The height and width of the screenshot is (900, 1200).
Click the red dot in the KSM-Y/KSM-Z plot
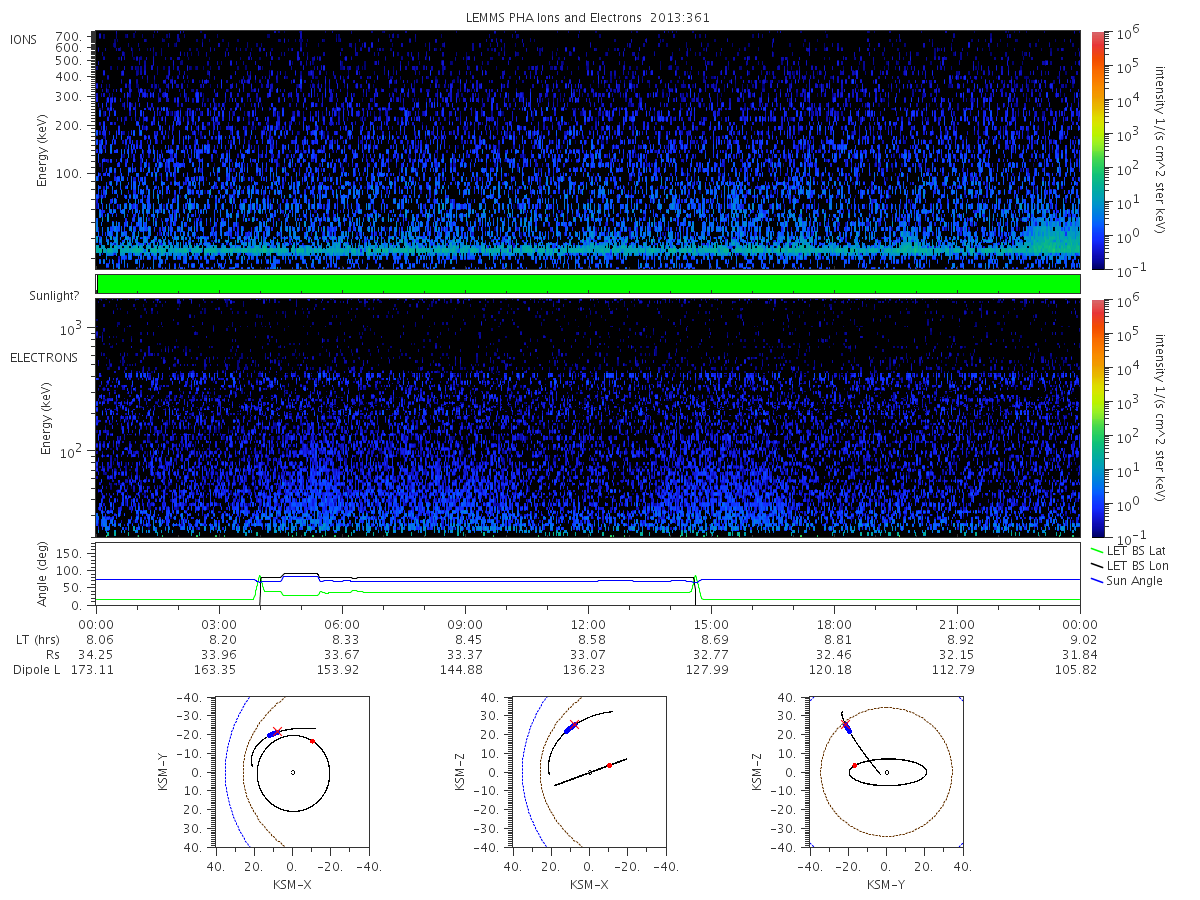pyautogui.click(x=855, y=765)
